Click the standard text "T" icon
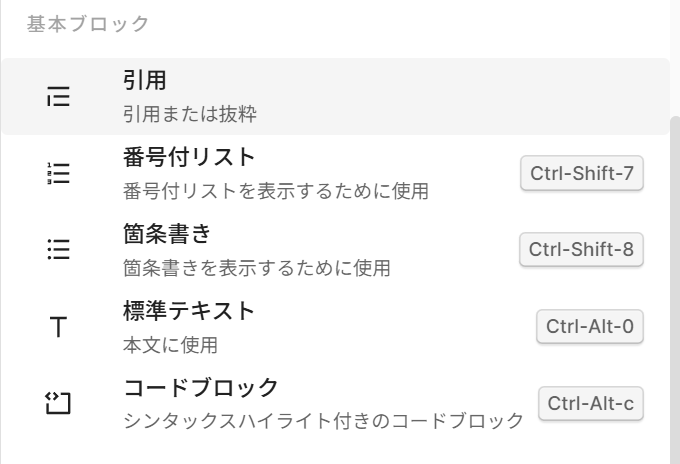This screenshot has width=680, height=464. (x=59, y=327)
